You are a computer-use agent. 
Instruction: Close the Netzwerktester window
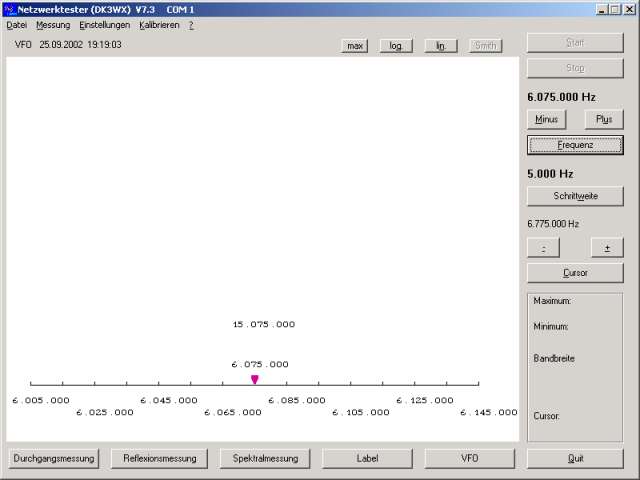coord(630,9)
